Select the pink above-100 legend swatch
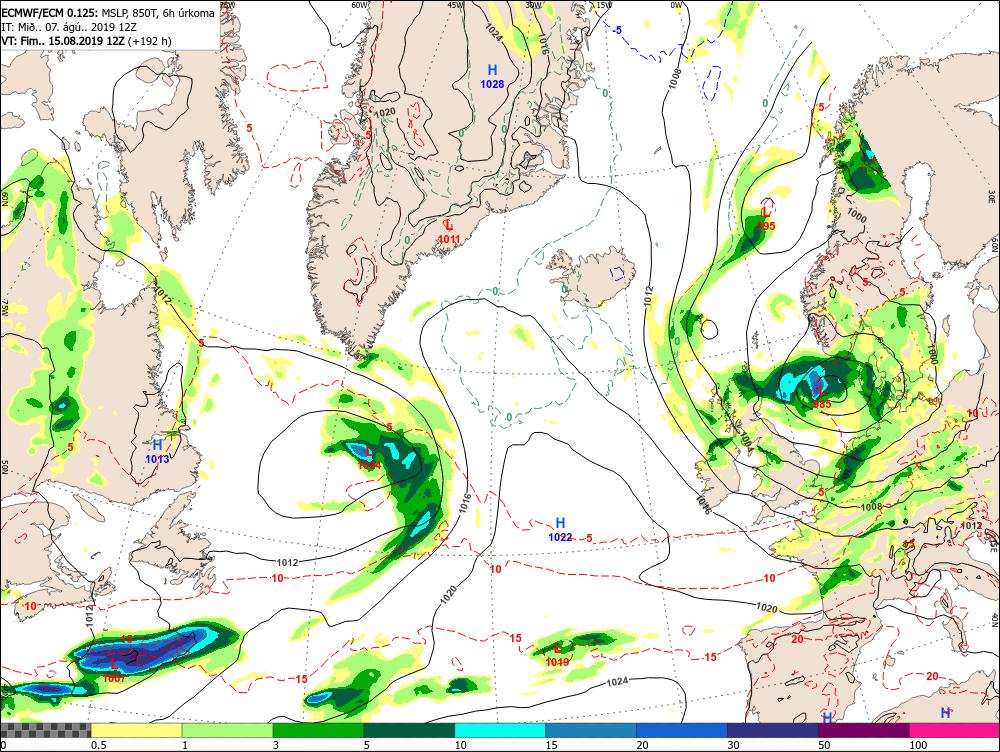The image size is (1000, 752). coord(955,730)
